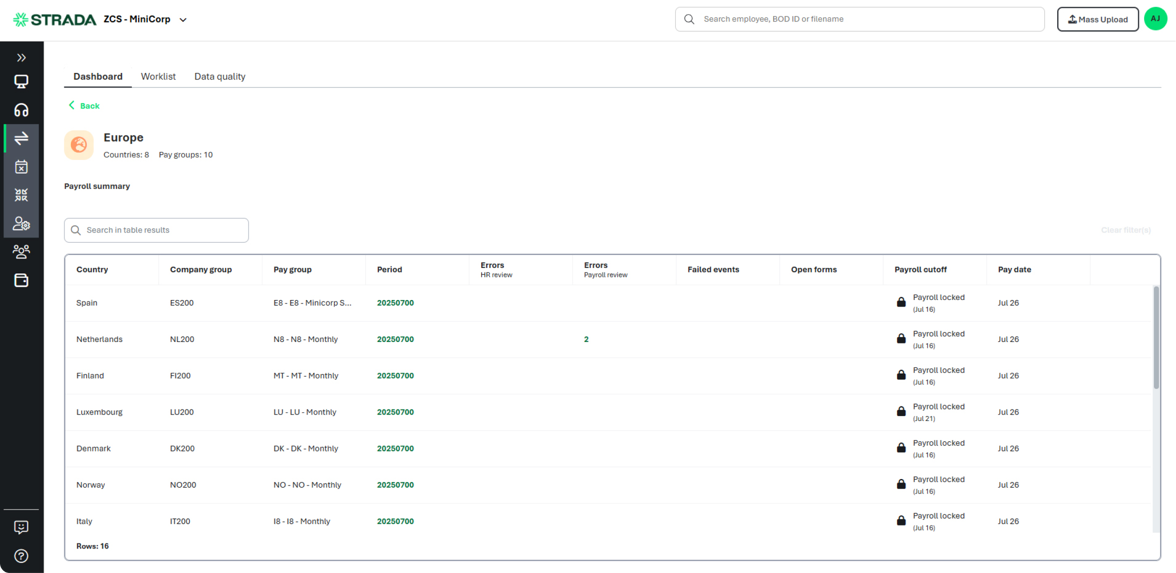Click the table's vertical scrollbar
This screenshot has width=1176, height=573.
(x=1155, y=340)
